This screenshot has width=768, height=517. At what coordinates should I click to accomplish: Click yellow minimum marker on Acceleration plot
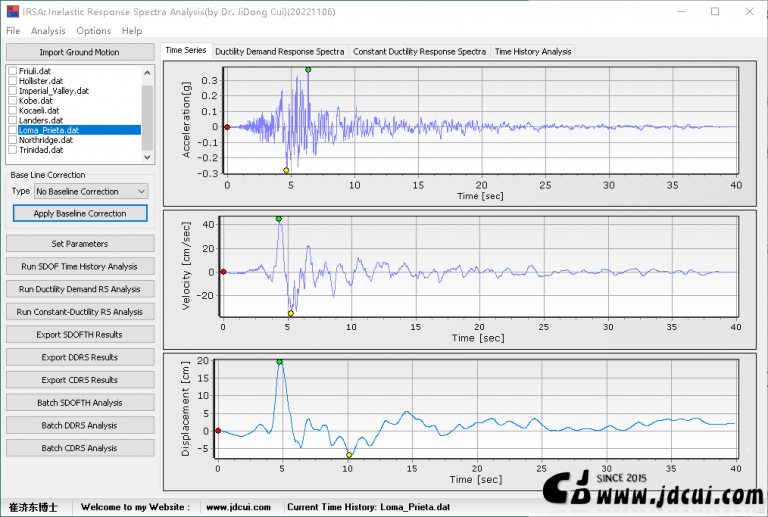pyautogui.click(x=286, y=170)
